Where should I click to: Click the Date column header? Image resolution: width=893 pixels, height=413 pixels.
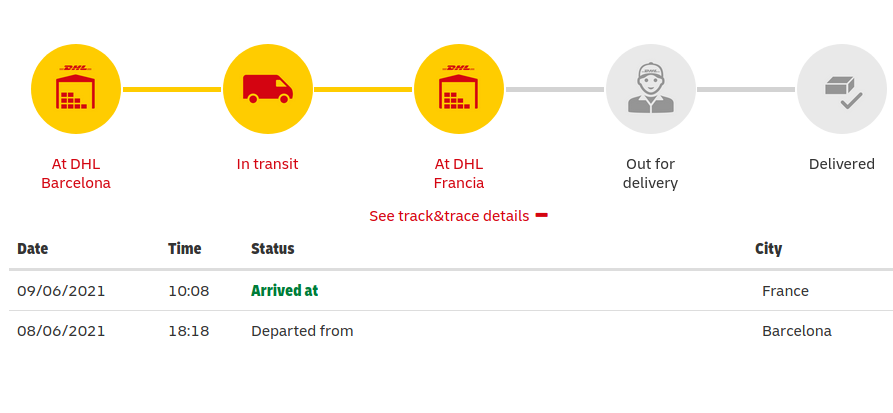pos(32,249)
